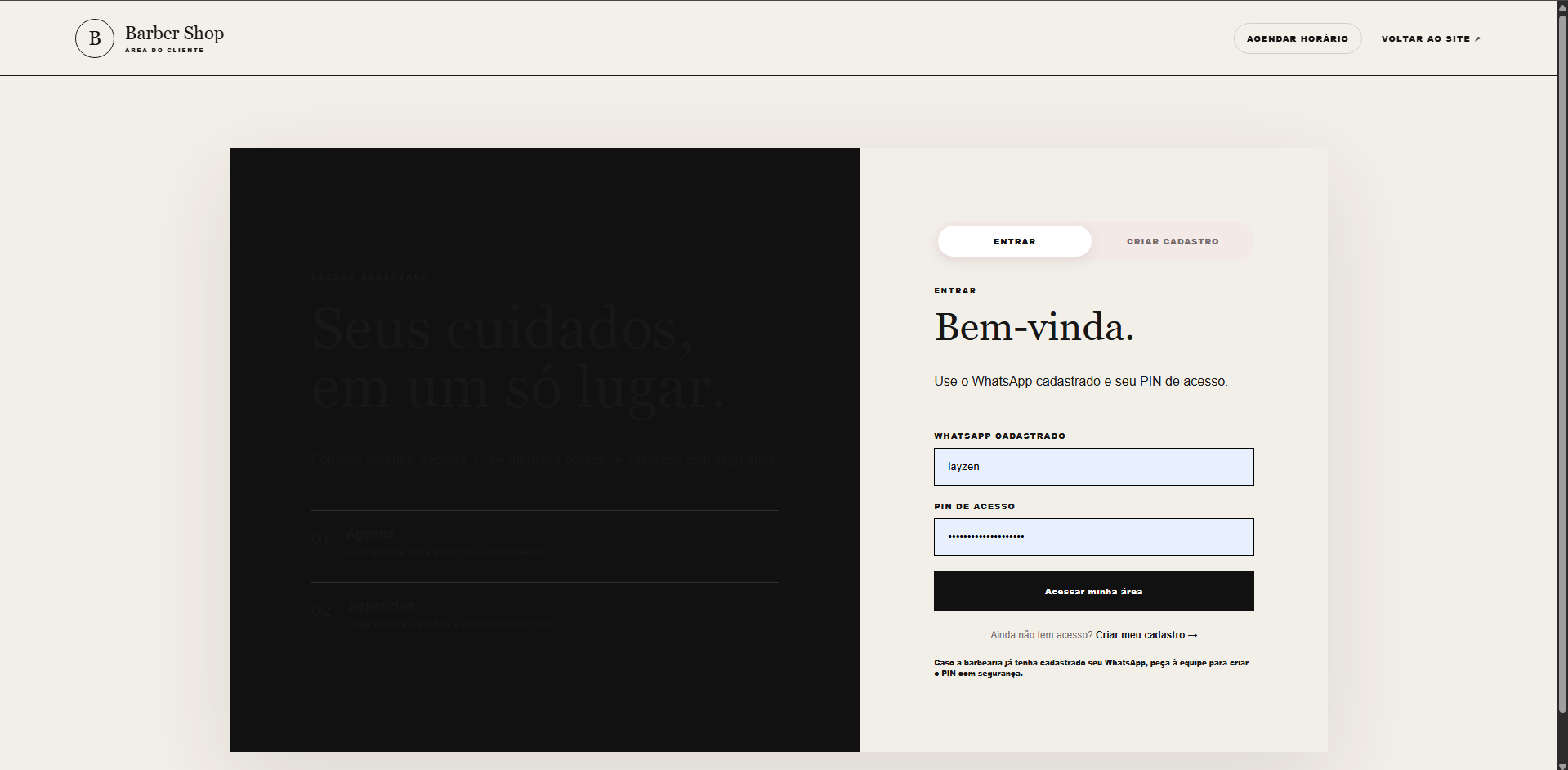1568x770 pixels.
Task: Click the 'Caso a barbearia já tenha cadastrado' note
Action: tap(1092, 668)
